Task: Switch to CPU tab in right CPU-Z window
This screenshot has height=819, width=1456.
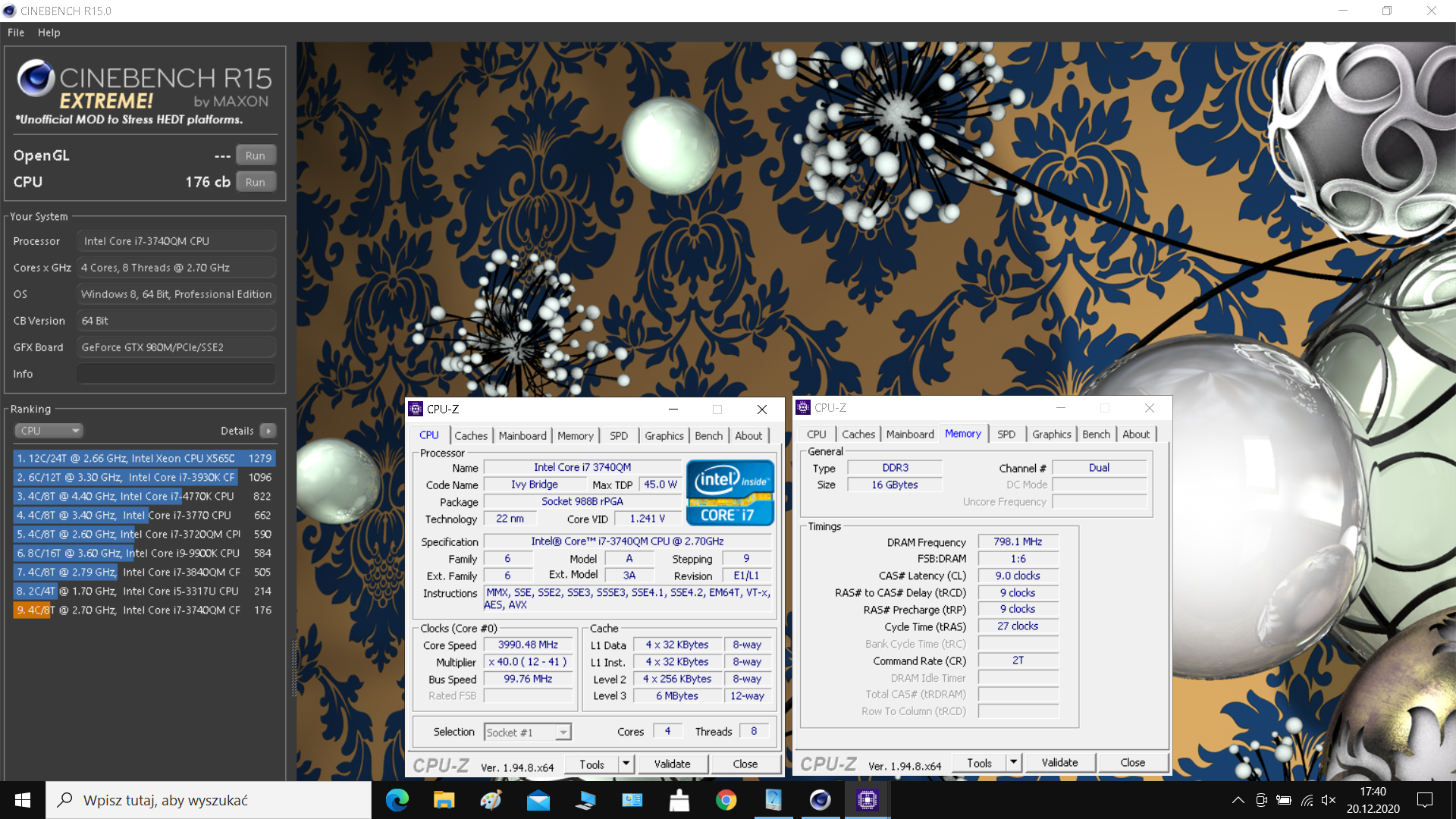Action: [x=817, y=434]
